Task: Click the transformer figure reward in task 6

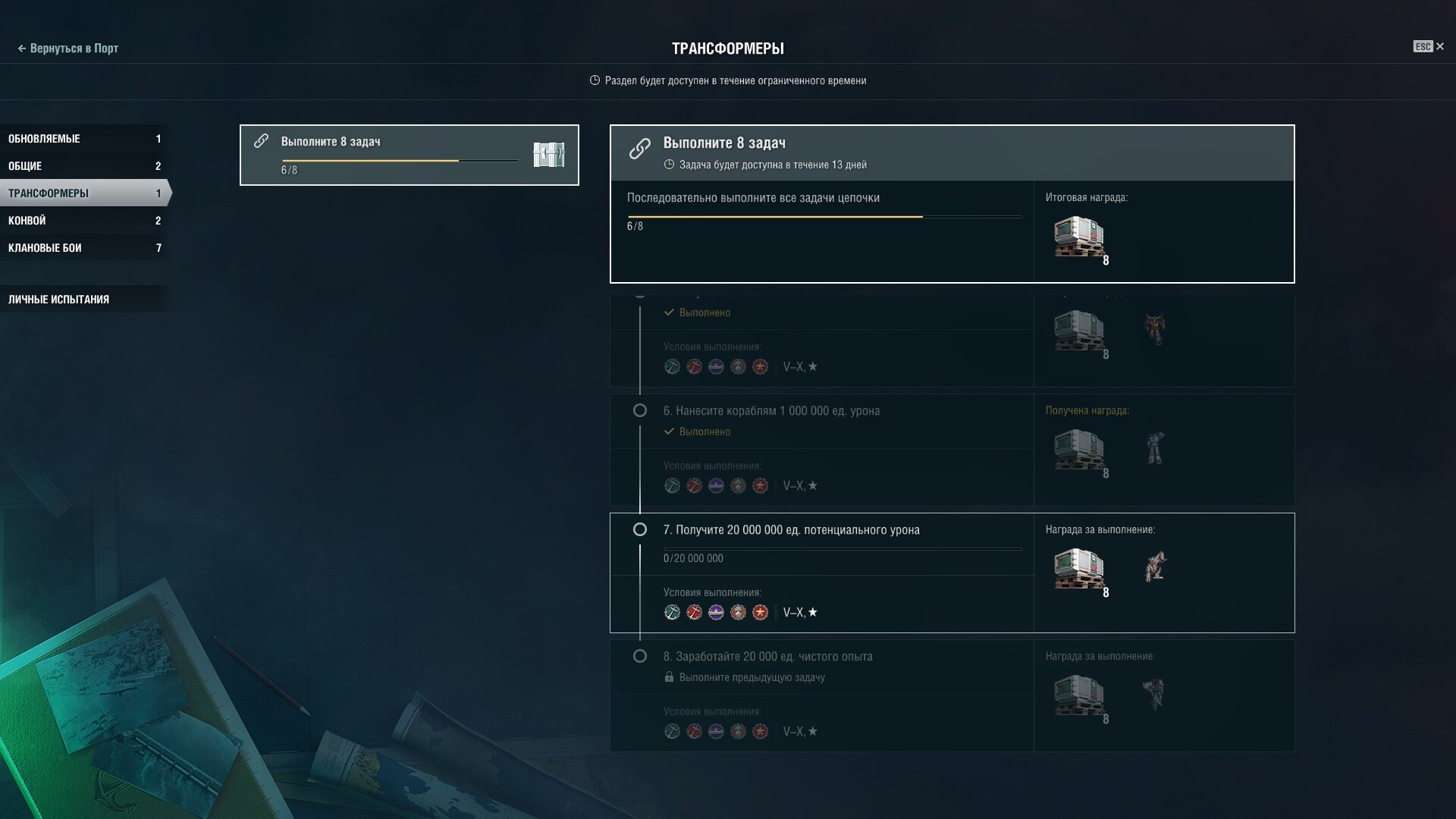Action: point(1155,447)
